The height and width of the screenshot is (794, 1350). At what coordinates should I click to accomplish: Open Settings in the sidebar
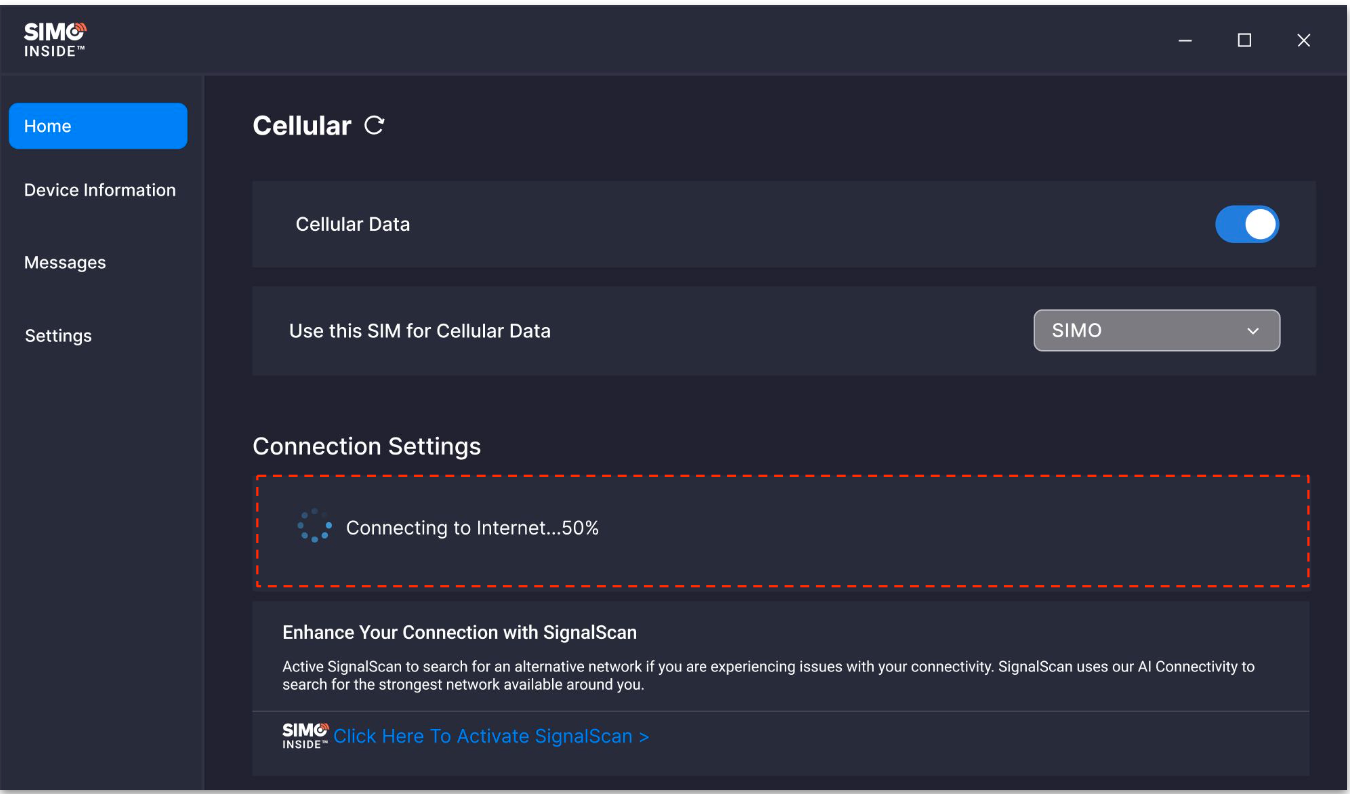coord(58,336)
